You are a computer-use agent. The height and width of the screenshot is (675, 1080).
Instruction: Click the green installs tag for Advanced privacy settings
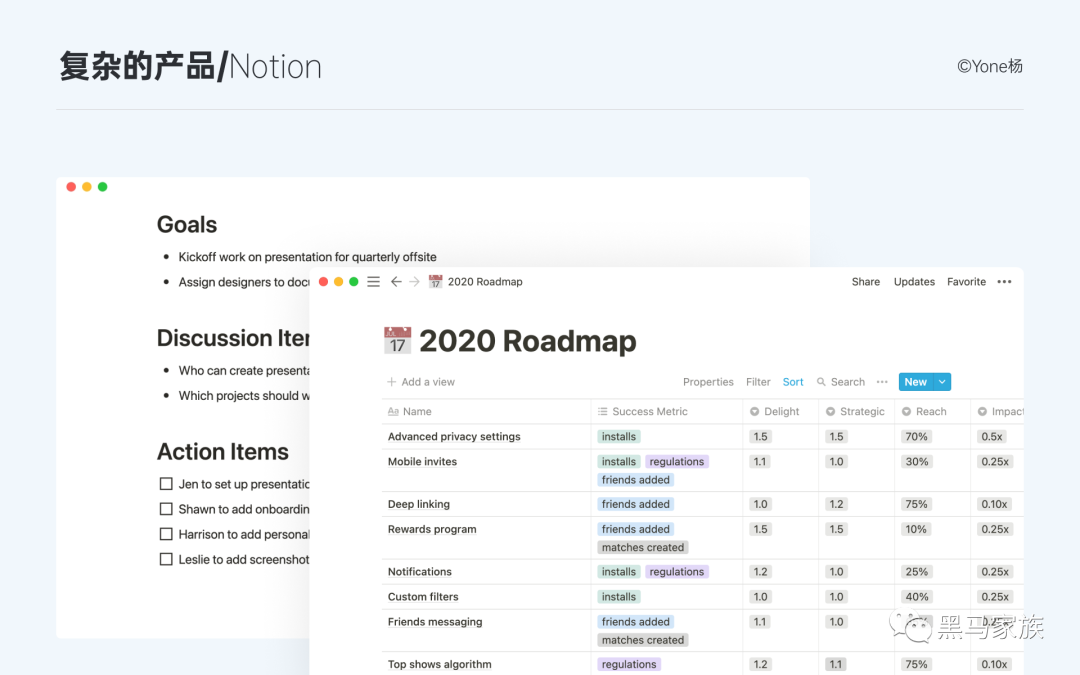(619, 437)
